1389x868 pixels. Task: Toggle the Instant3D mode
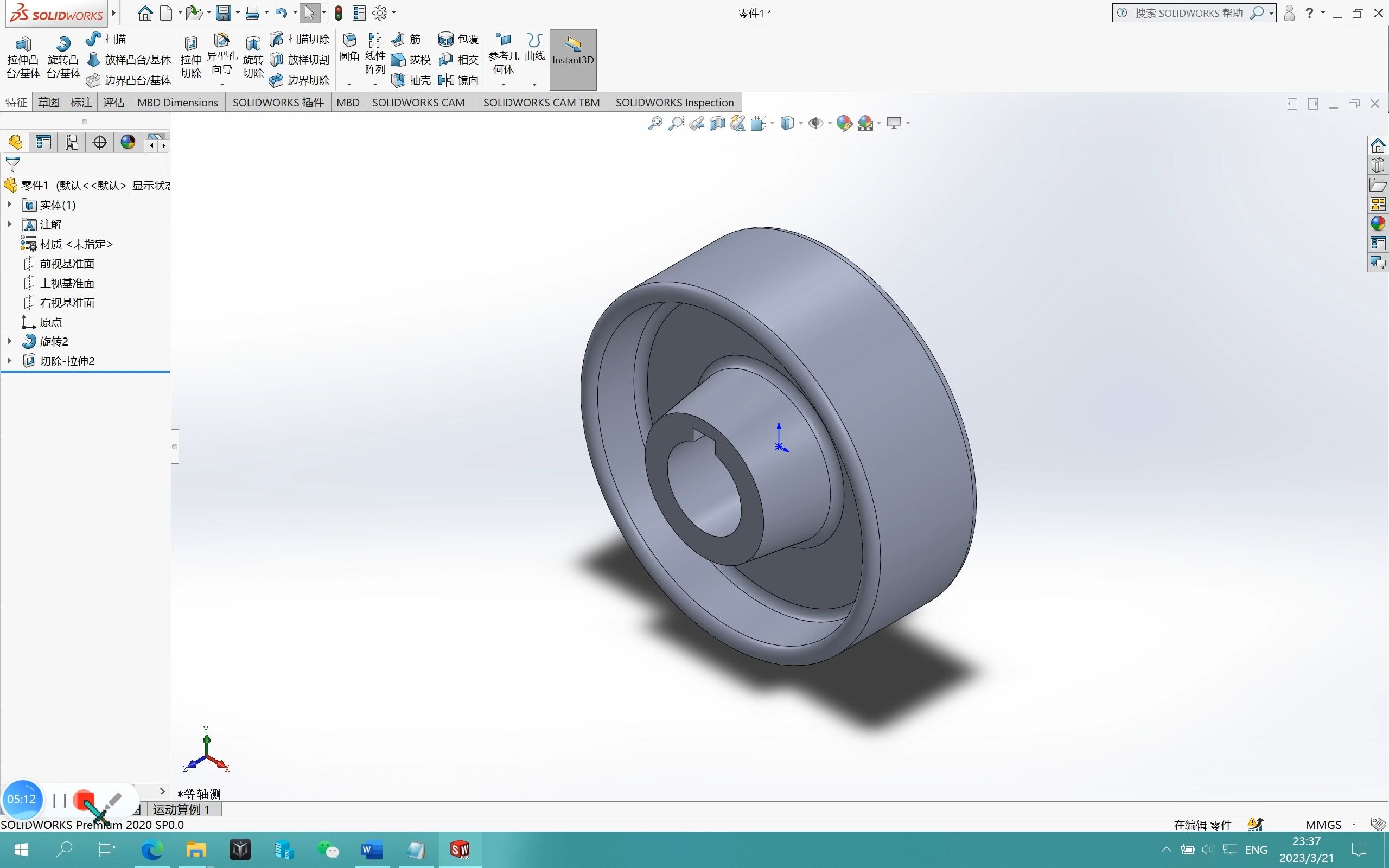coord(573,59)
